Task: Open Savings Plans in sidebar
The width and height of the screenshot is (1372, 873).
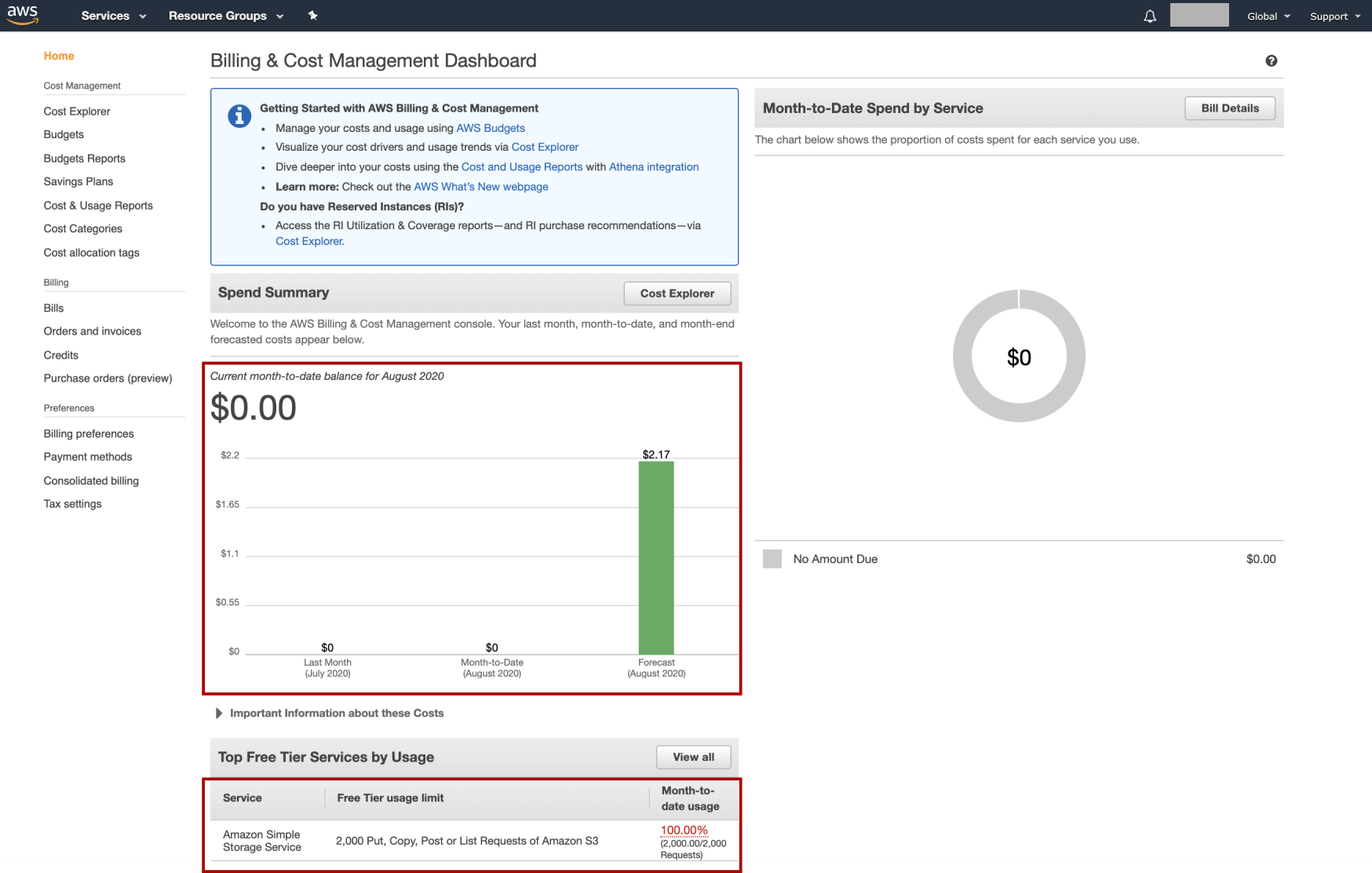Action: [78, 181]
